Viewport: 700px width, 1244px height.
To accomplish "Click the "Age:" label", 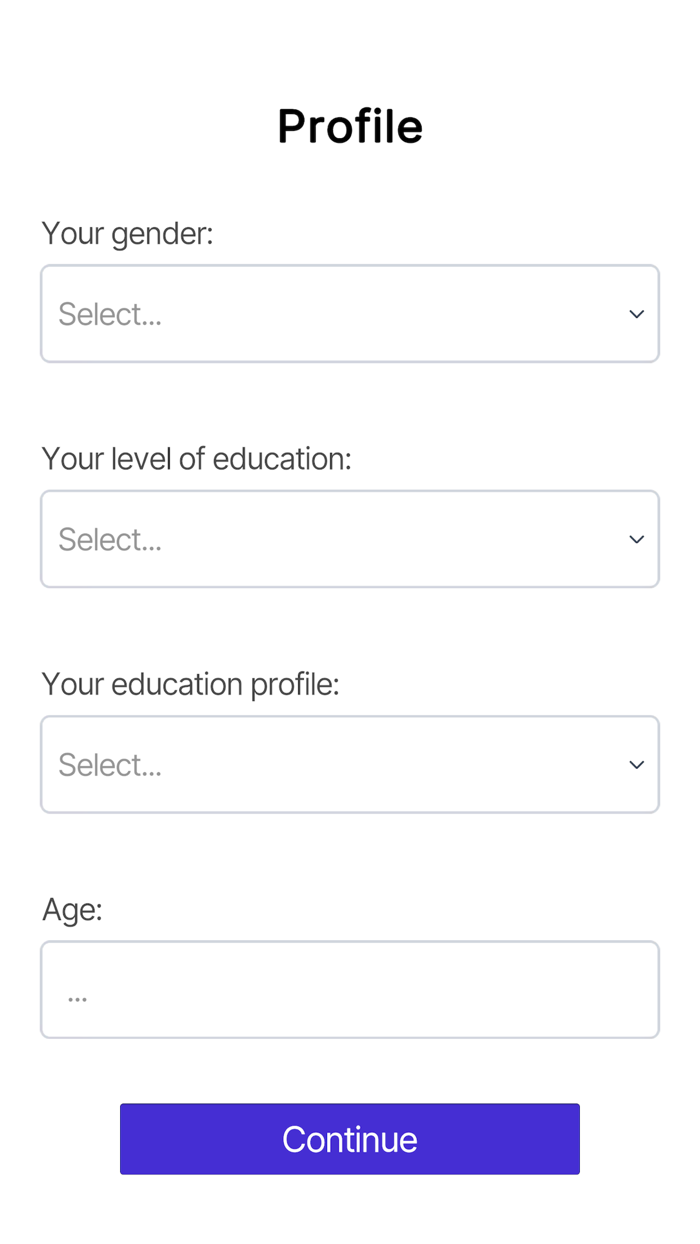I will click(72, 910).
